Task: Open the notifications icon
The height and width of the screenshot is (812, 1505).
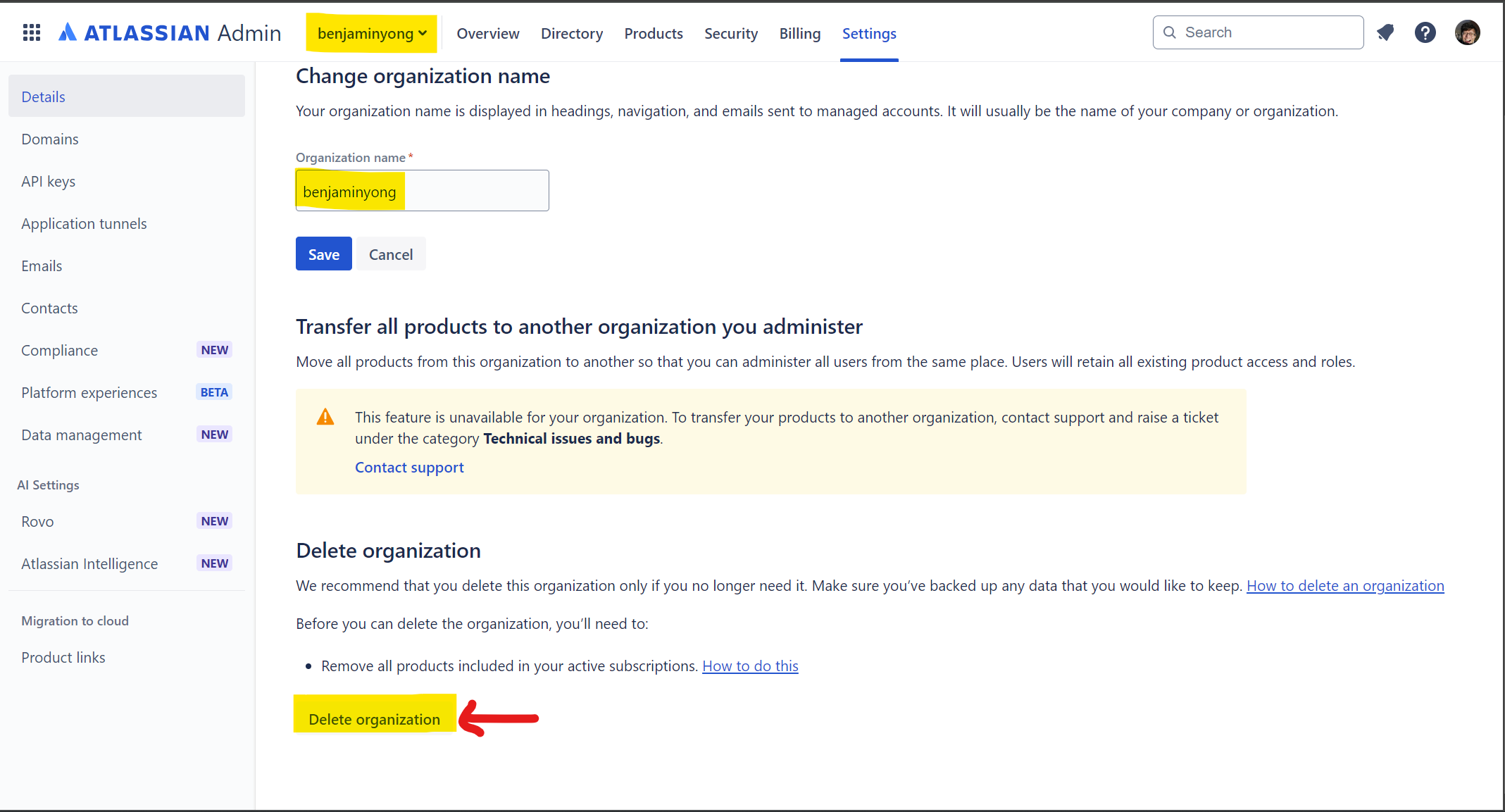Action: (x=1385, y=32)
